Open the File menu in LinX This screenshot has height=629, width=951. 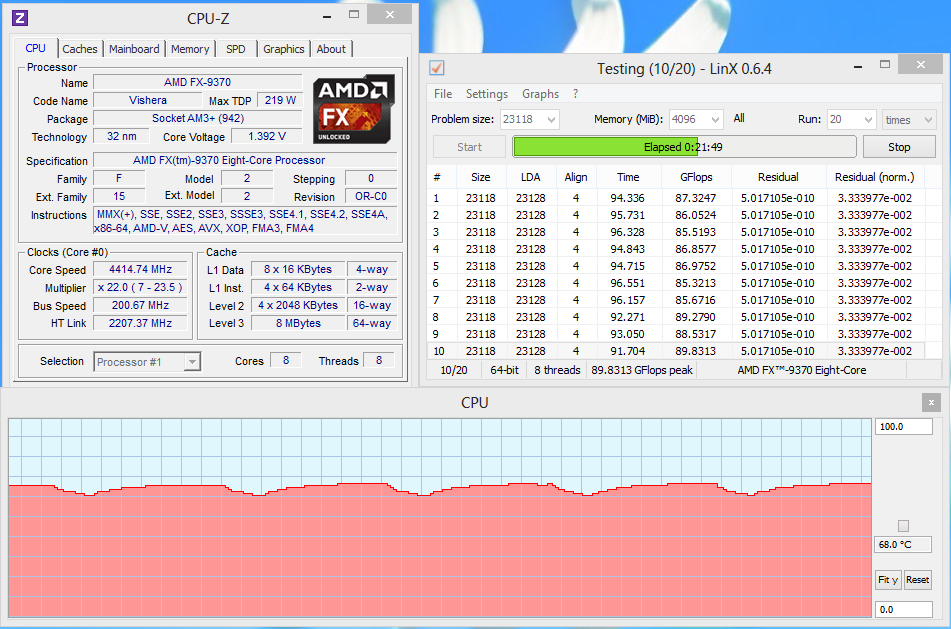[x=443, y=94]
